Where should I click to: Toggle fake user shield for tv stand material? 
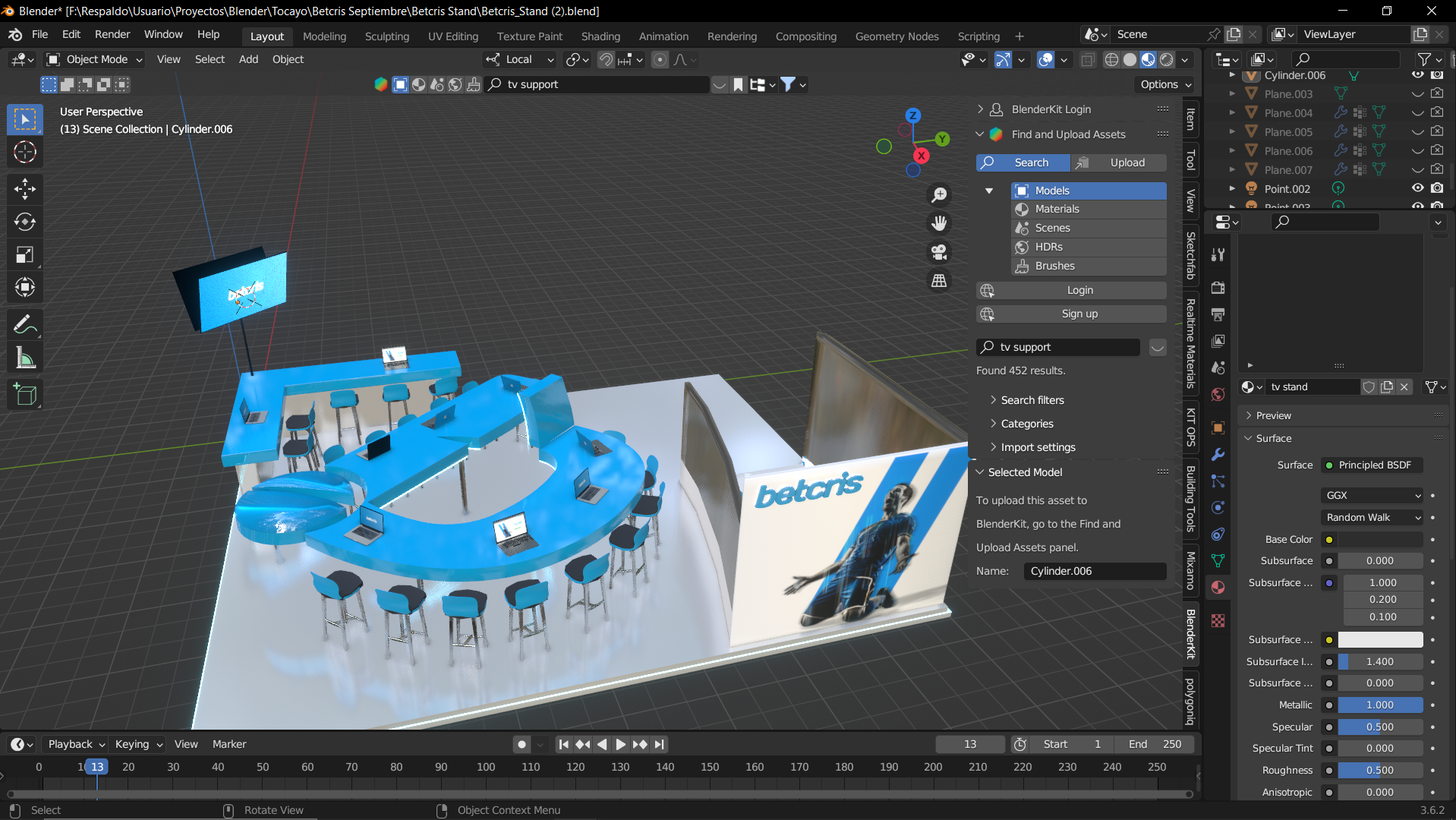(1369, 387)
